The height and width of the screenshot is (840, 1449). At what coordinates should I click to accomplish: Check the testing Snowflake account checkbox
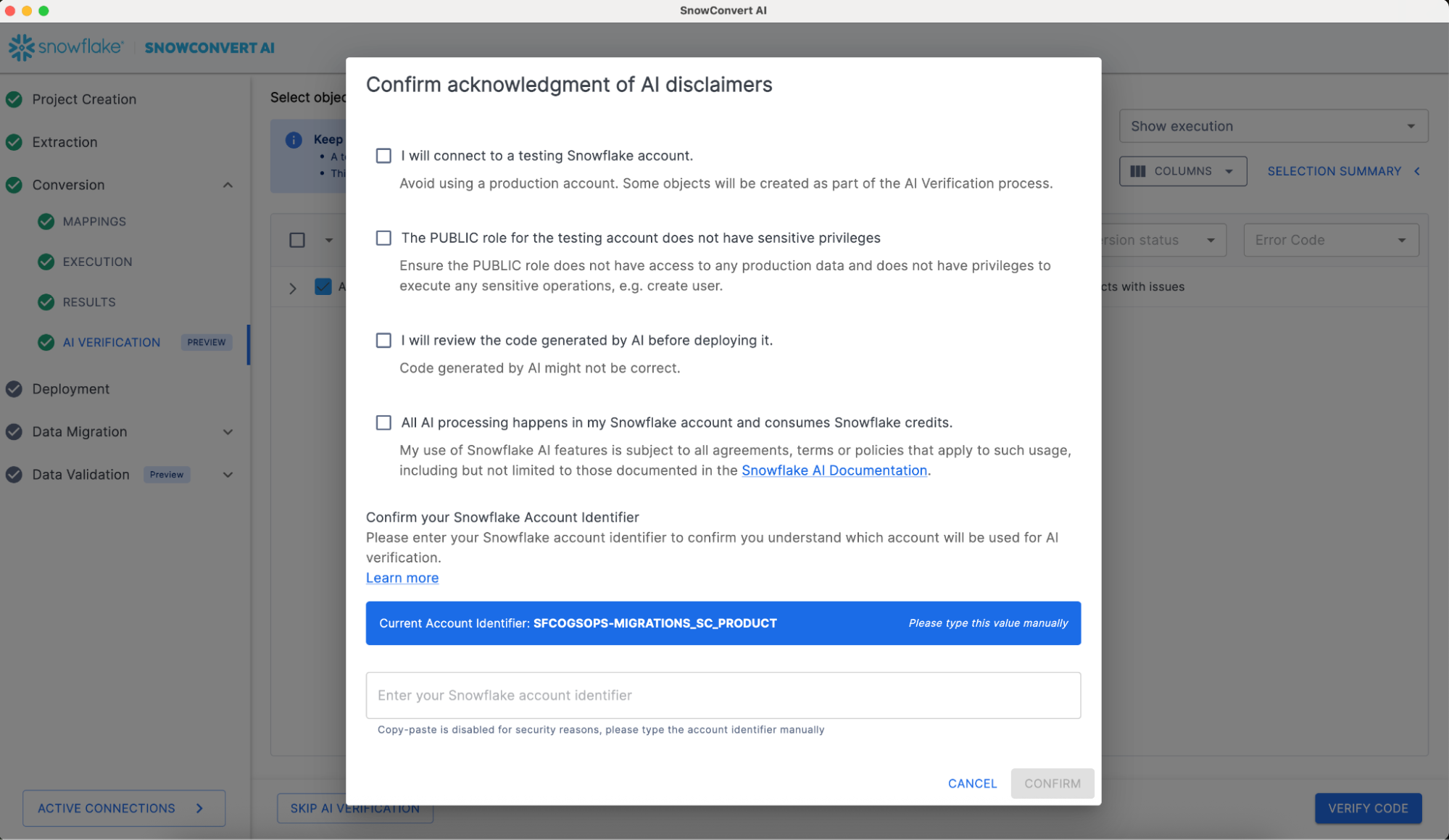pyautogui.click(x=383, y=156)
